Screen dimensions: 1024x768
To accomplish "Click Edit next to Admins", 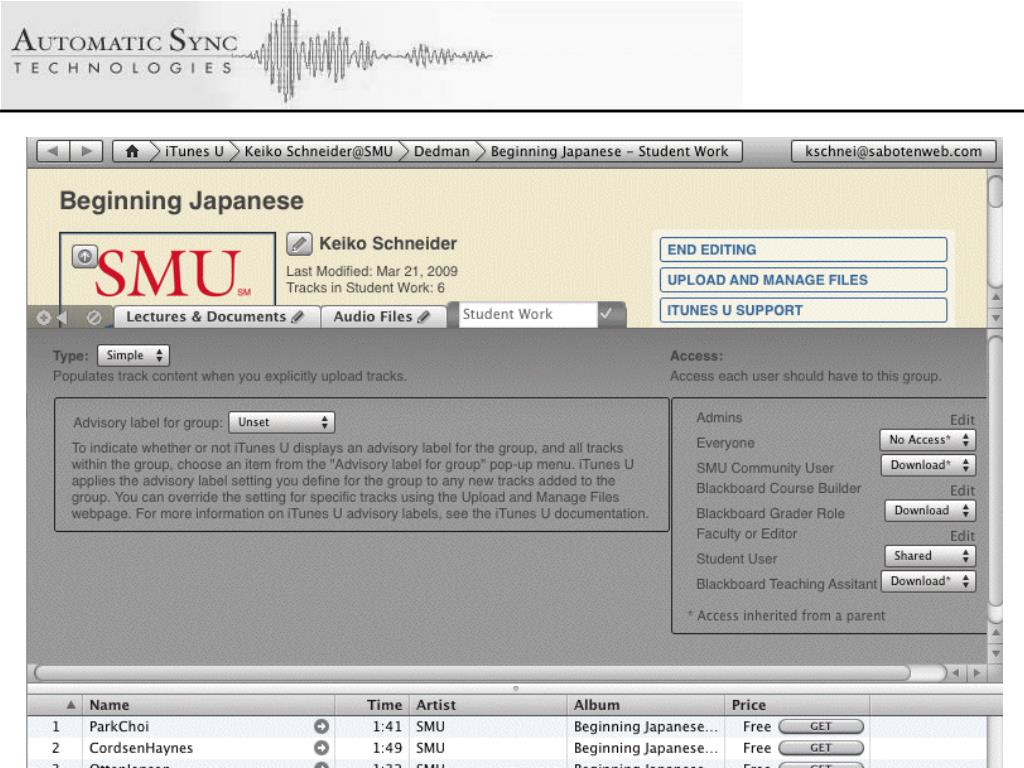I will tap(962, 420).
